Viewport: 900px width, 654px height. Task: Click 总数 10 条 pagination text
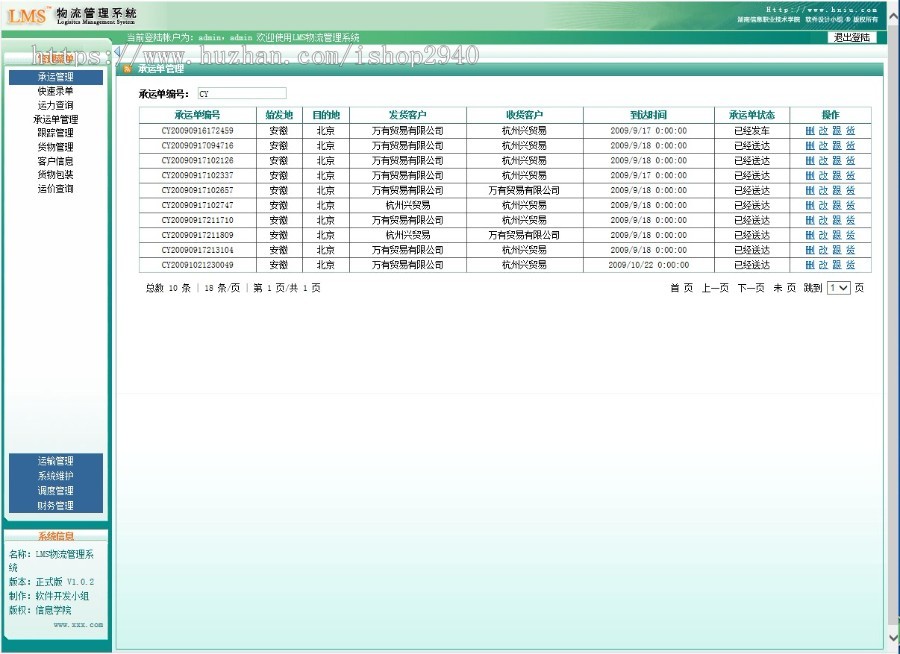[x=168, y=288]
